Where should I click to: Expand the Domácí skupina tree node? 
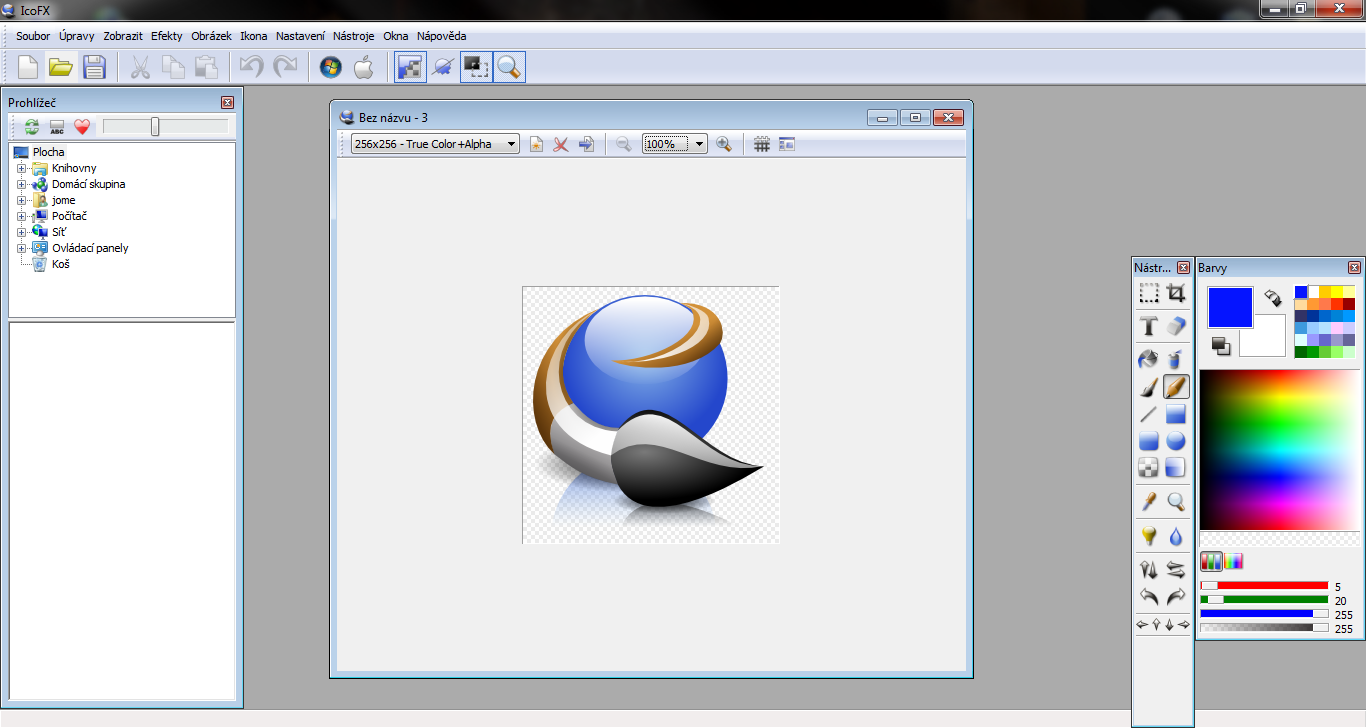tap(22, 184)
